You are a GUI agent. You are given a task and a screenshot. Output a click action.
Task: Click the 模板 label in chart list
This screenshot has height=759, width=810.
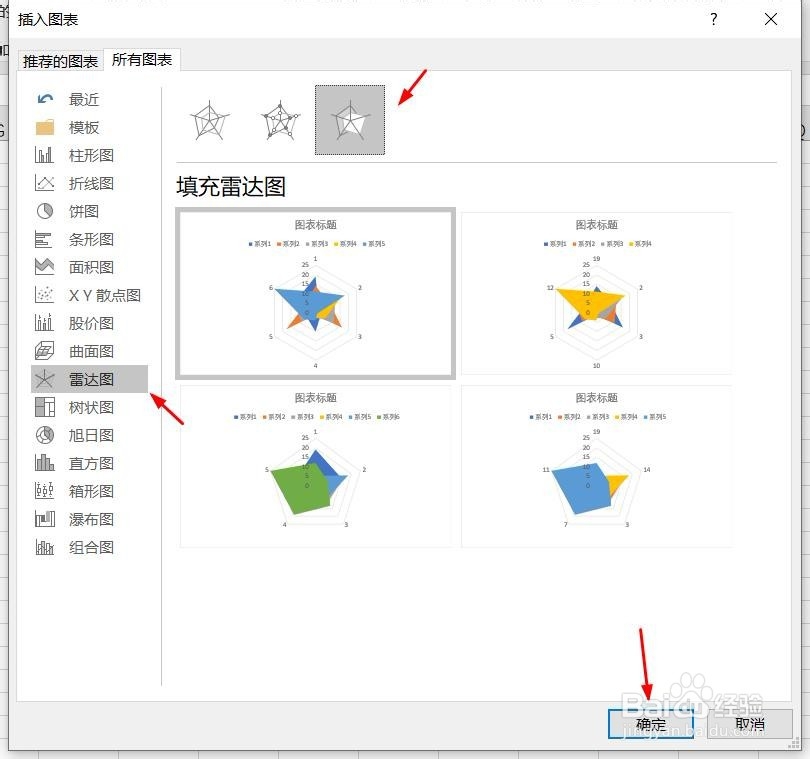coord(84,127)
